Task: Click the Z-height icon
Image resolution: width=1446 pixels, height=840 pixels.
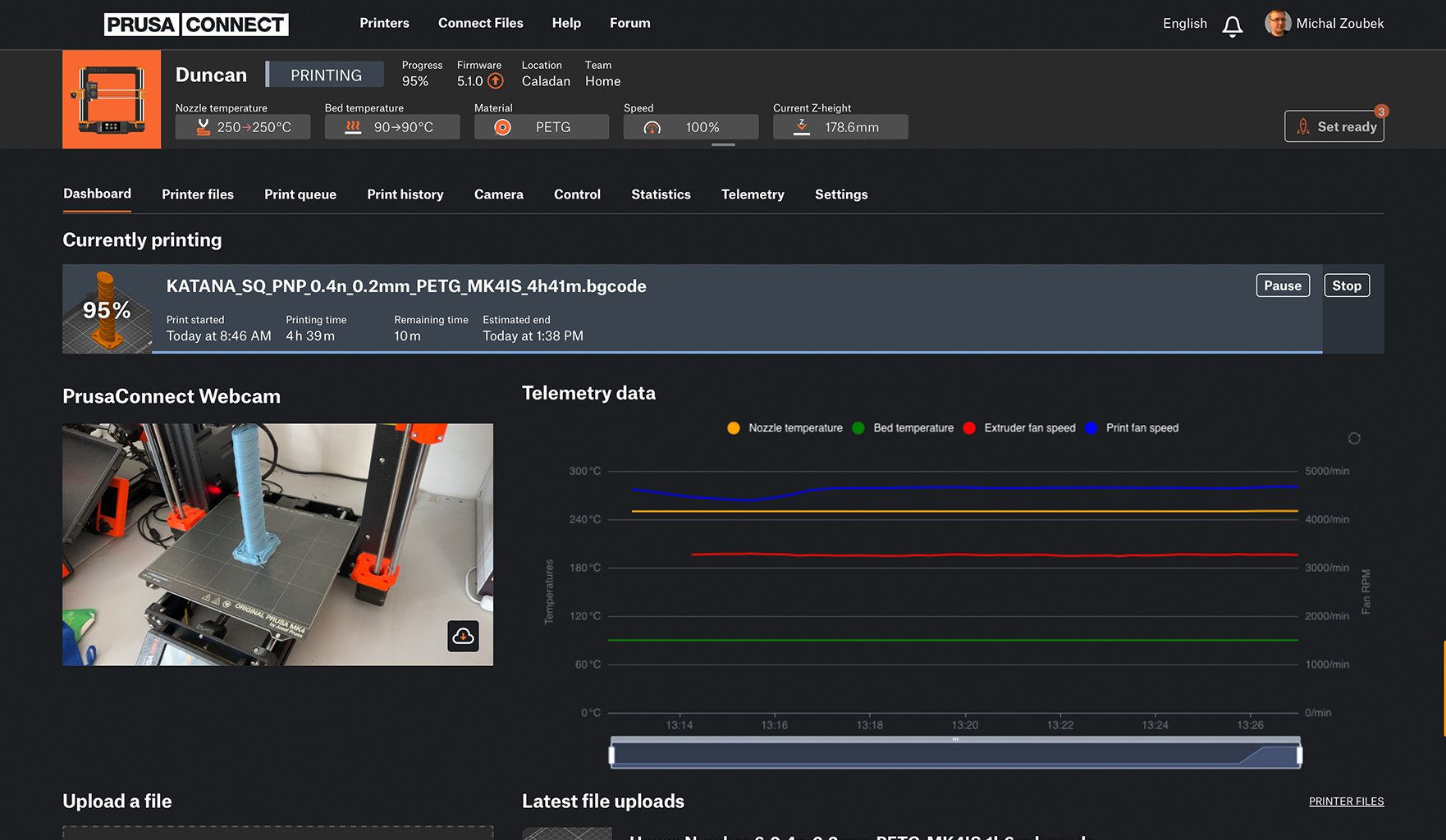Action: pos(802,127)
